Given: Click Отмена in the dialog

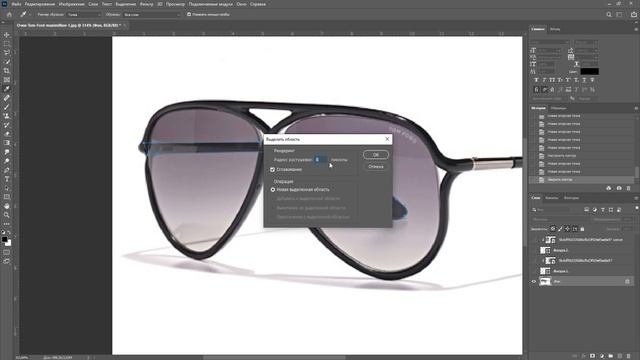Looking at the screenshot, I should tap(376, 167).
